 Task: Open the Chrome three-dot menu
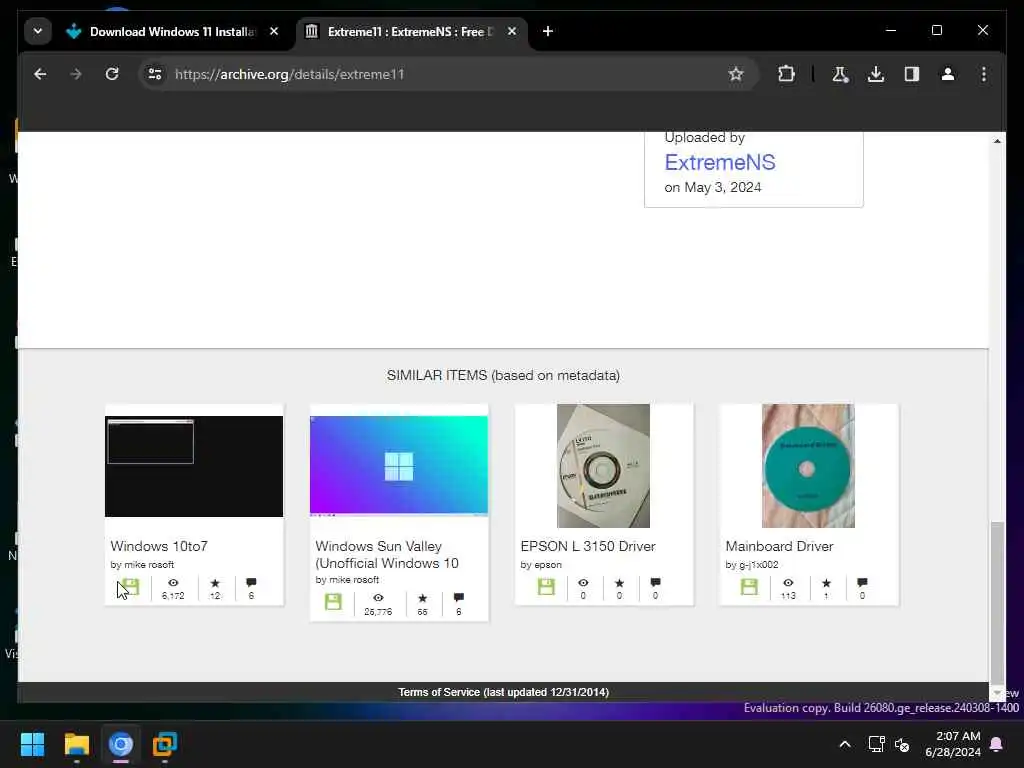click(984, 74)
